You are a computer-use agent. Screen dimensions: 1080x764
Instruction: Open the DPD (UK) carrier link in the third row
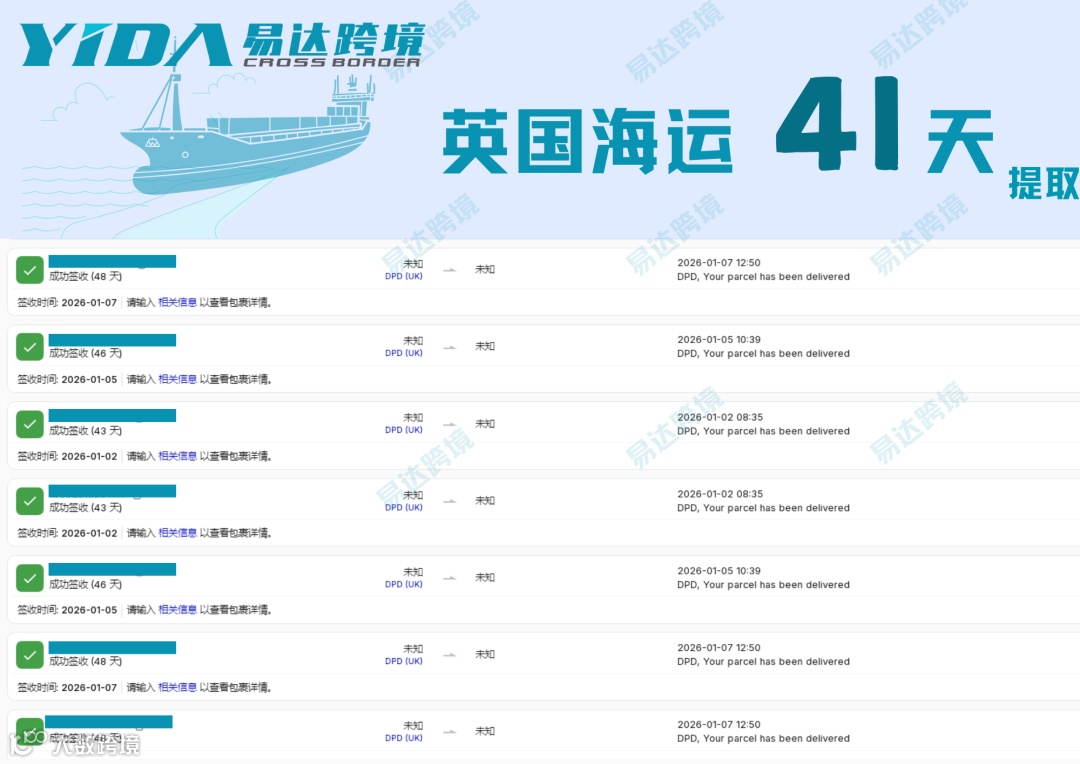[404, 430]
